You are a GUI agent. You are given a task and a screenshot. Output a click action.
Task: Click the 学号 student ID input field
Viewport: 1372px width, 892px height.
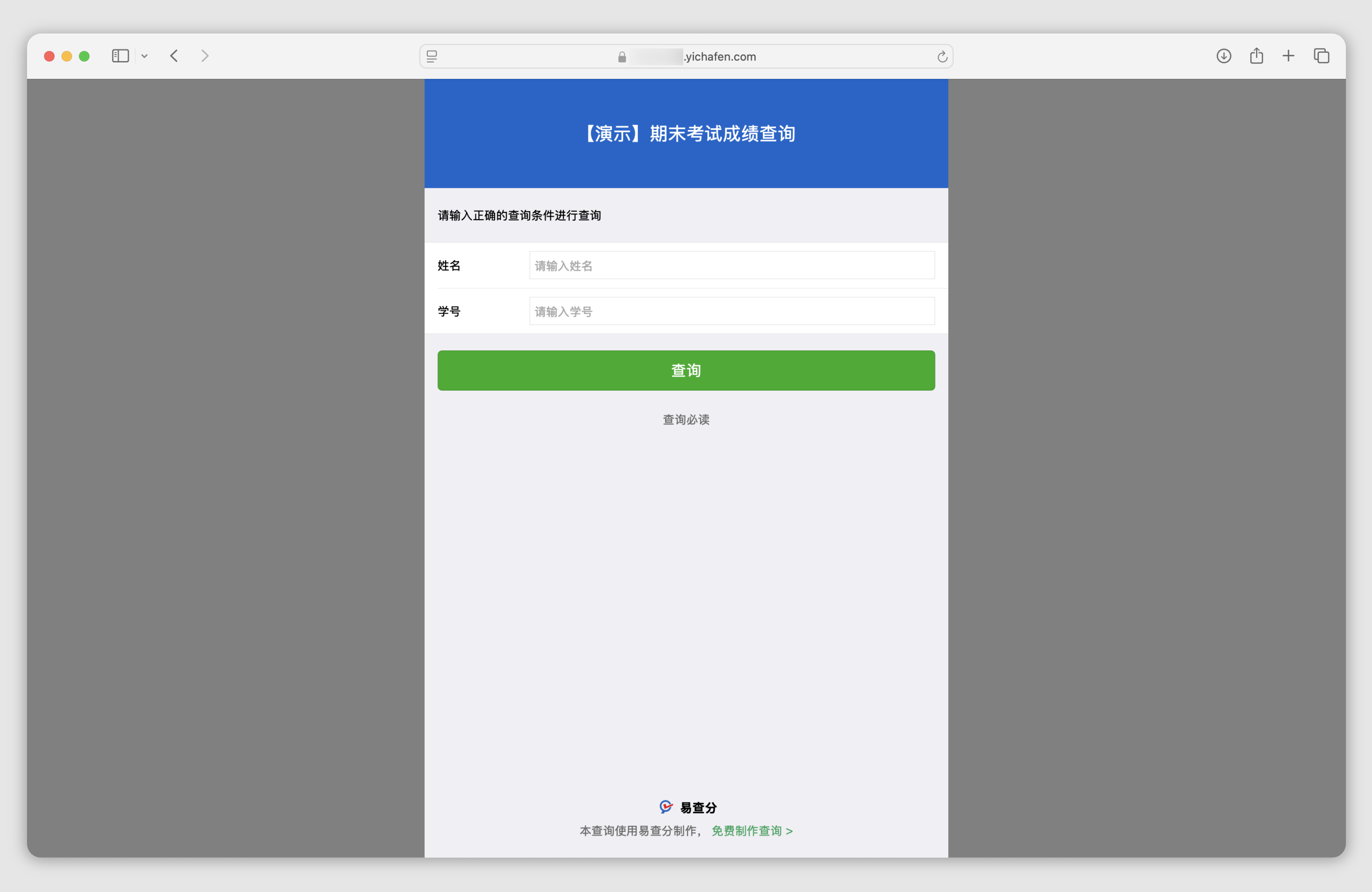[732, 311]
